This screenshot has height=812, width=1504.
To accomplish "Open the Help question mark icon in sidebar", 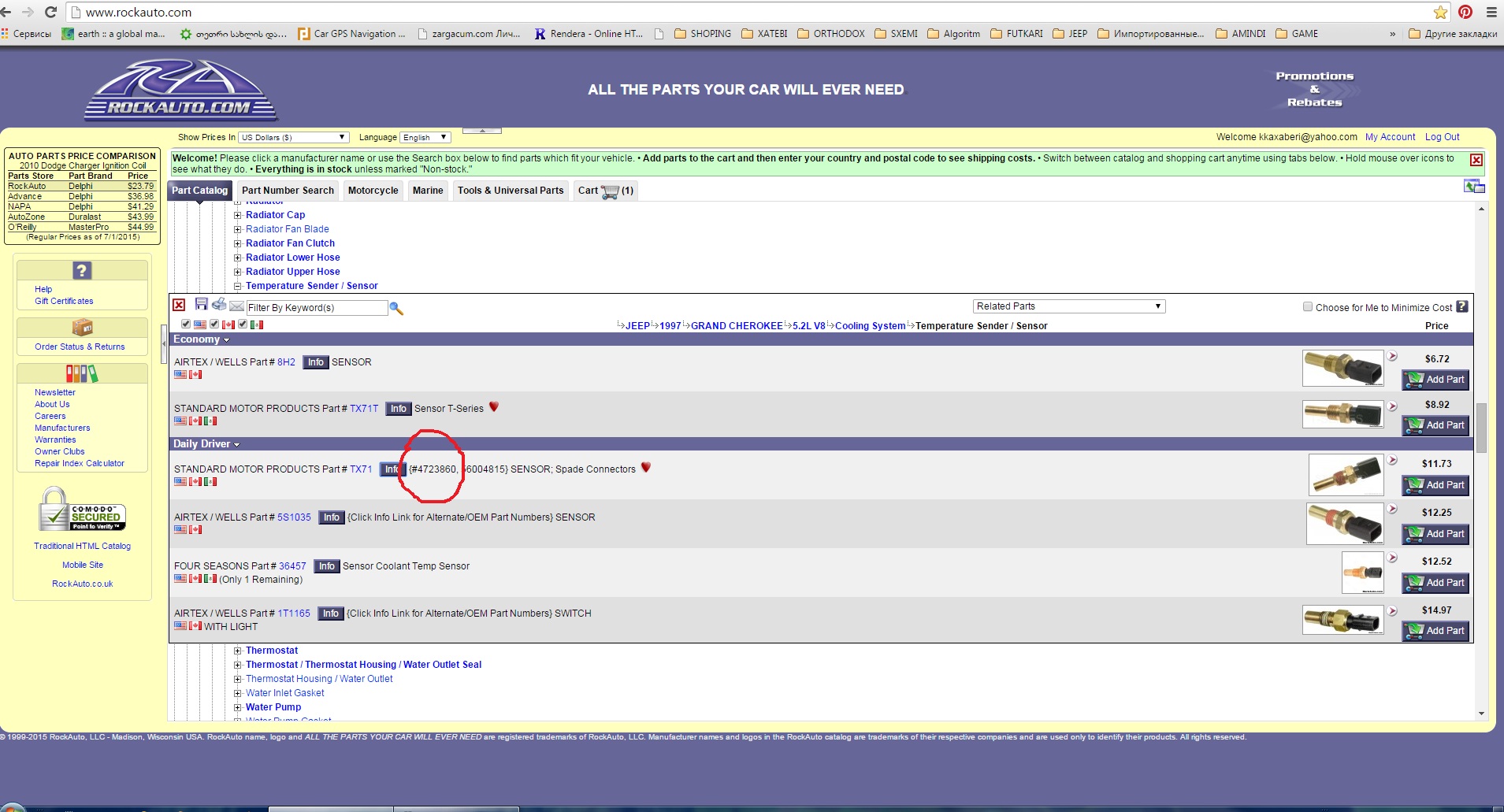I will [x=82, y=270].
